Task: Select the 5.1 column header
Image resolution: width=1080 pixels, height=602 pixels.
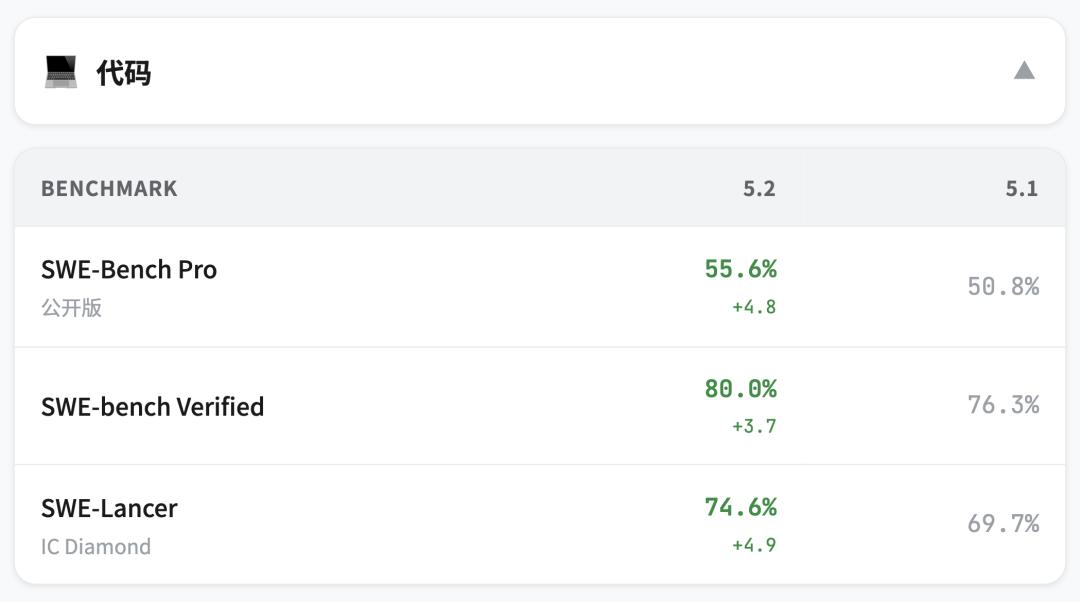Action: (x=1021, y=189)
